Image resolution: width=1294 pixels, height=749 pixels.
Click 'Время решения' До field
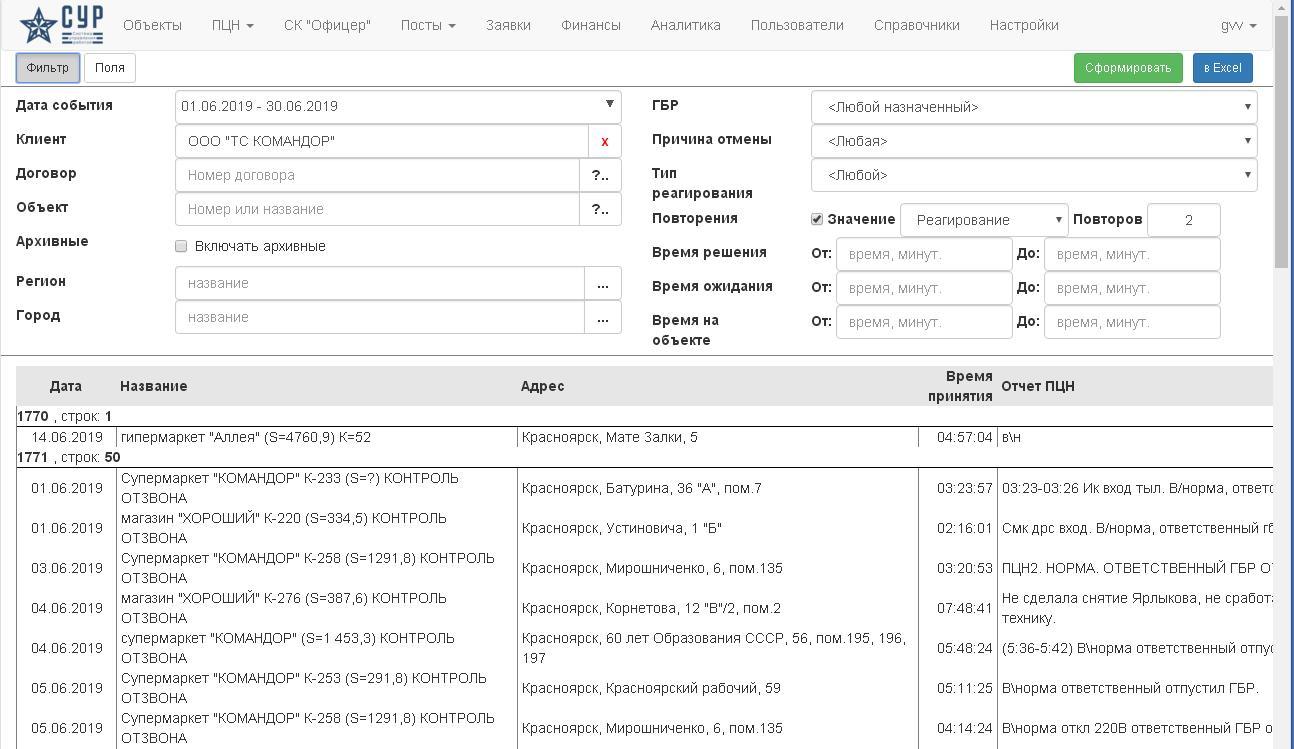point(1132,254)
